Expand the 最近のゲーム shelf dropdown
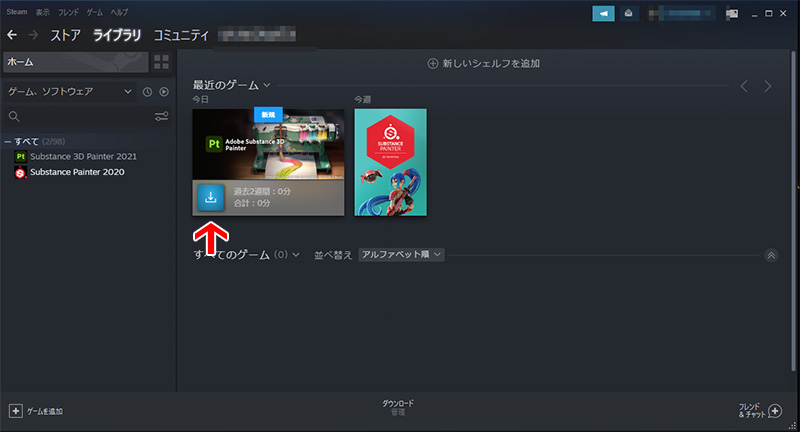800x432 pixels. [x=267, y=86]
